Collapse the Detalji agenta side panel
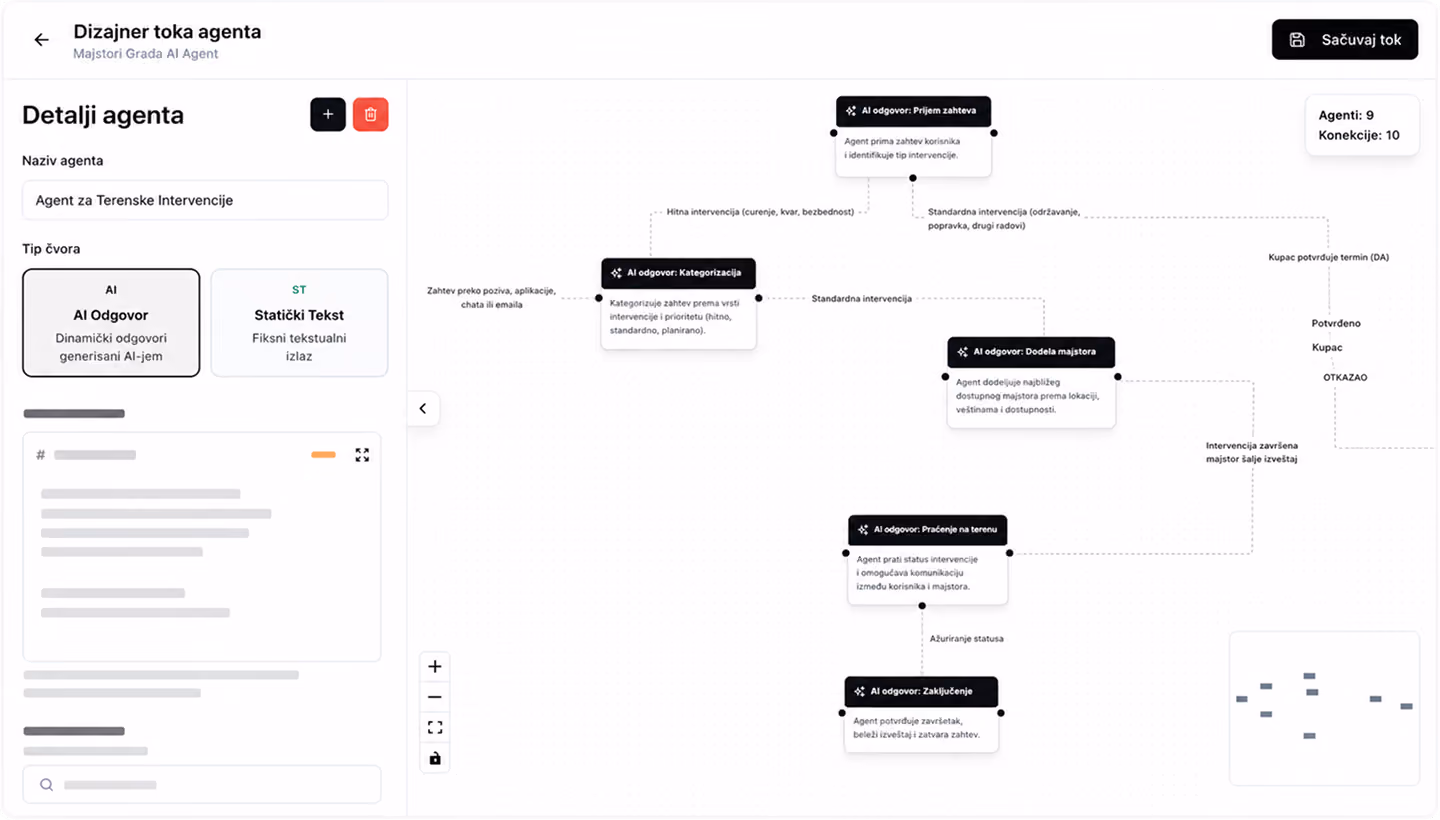 (x=423, y=408)
